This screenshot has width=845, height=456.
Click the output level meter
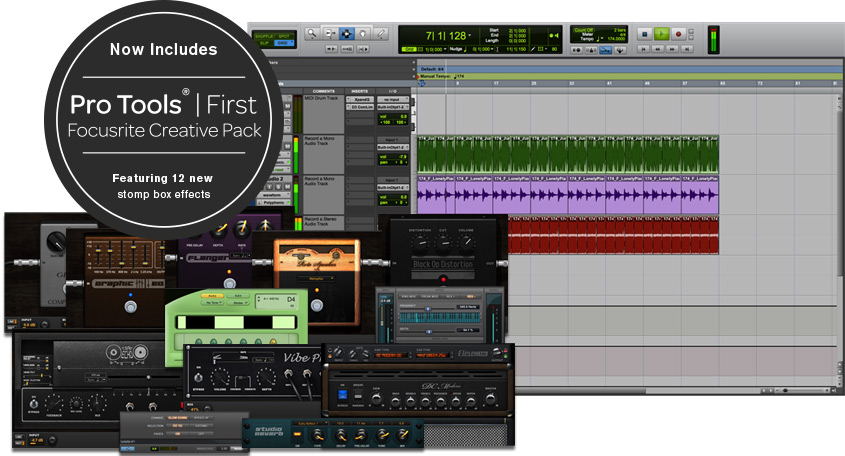(714, 39)
